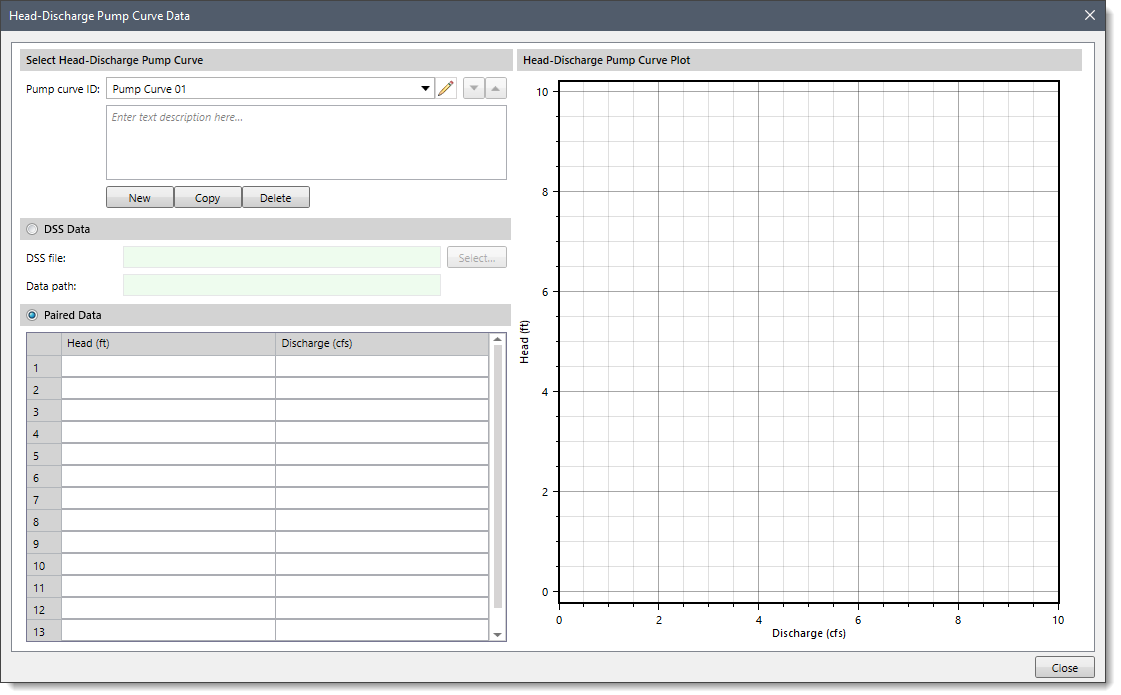Click the Head cell in row 1
The height and width of the screenshot is (695, 1121).
[x=168, y=367]
